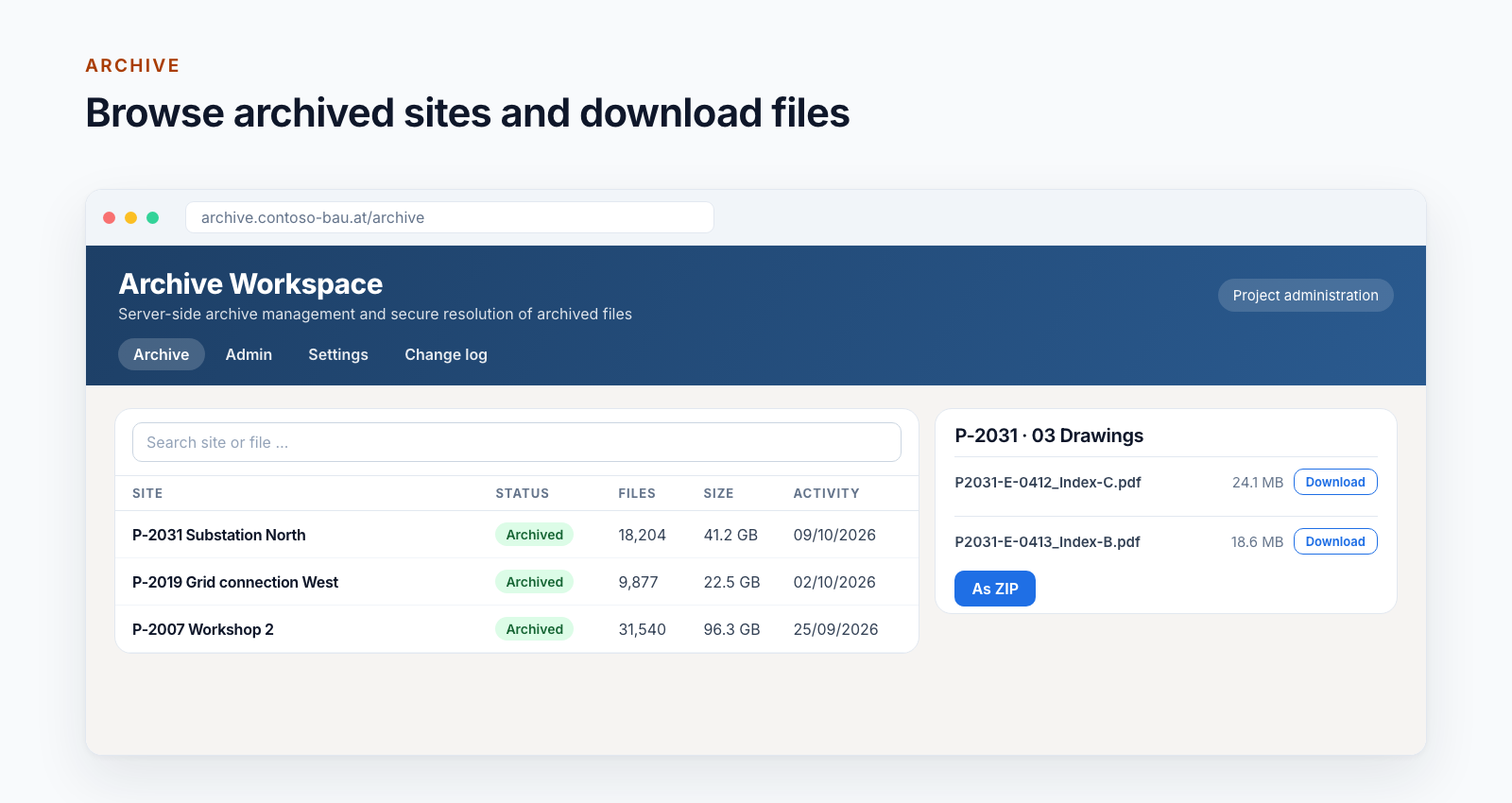Screen dimensions: 1512x803
Task: Click the activity date 09/10/2026
Action: [834, 535]
